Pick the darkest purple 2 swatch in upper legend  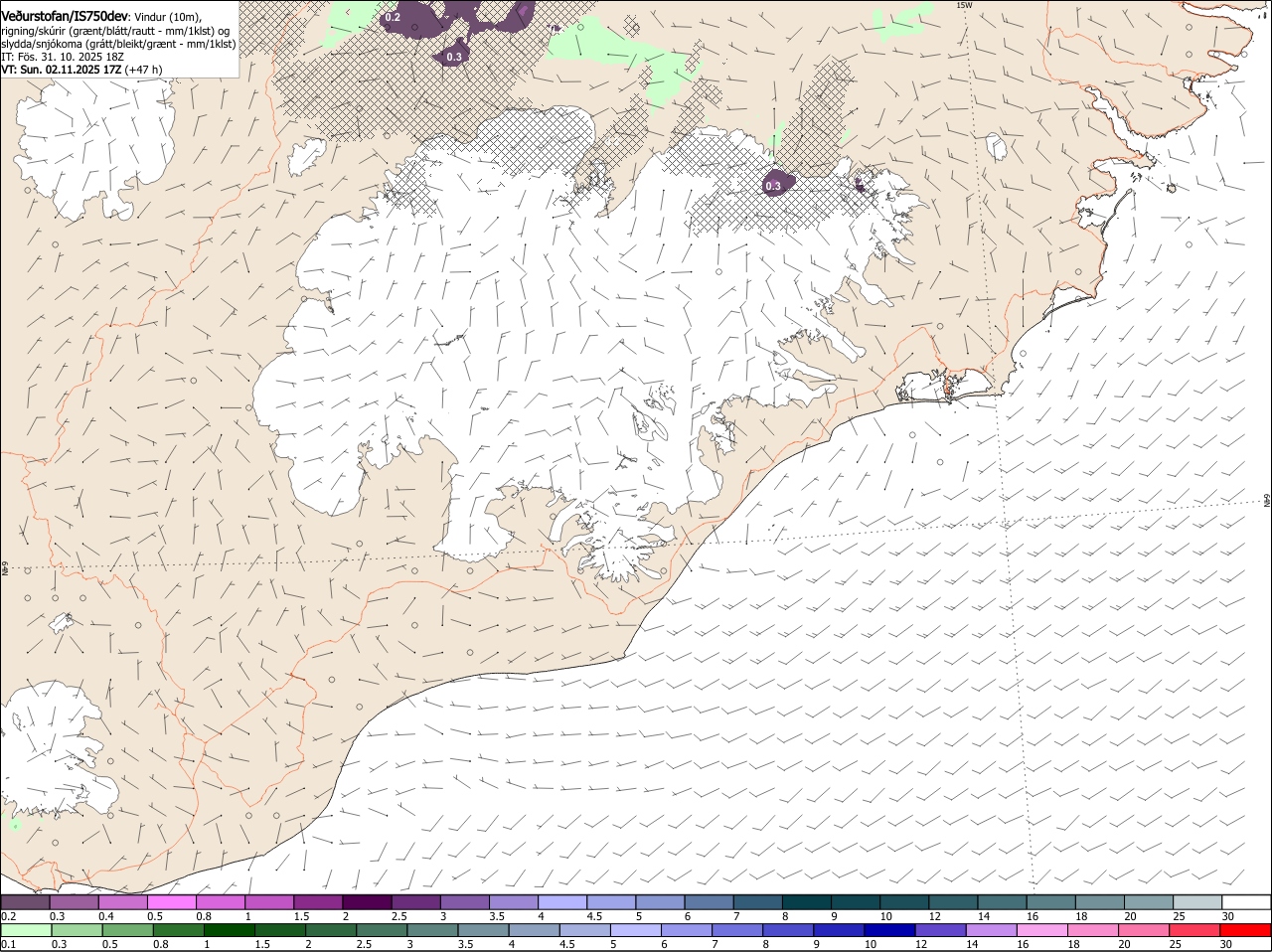(366, 902)
